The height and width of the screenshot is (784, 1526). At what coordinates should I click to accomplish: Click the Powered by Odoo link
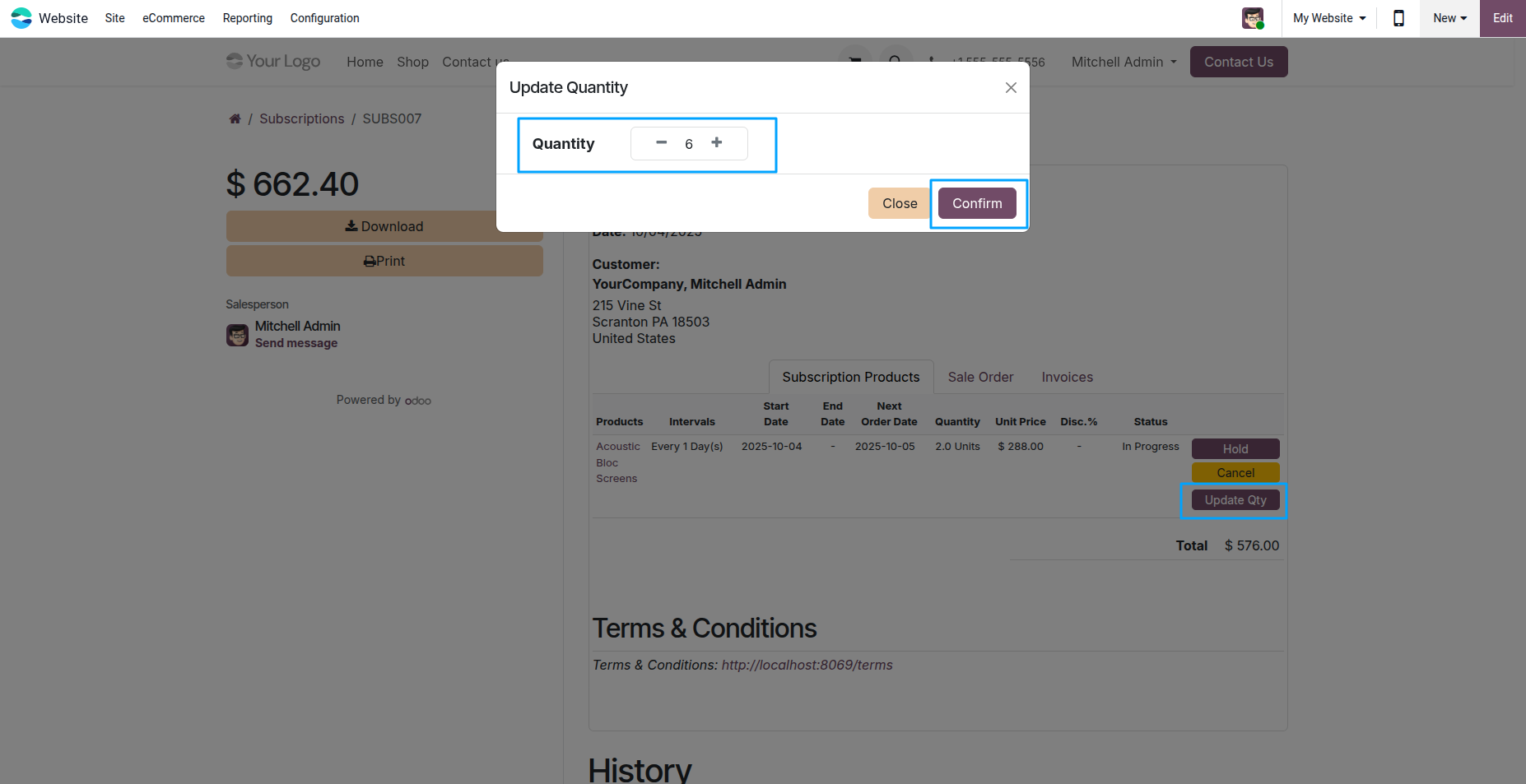coord(384,400)
